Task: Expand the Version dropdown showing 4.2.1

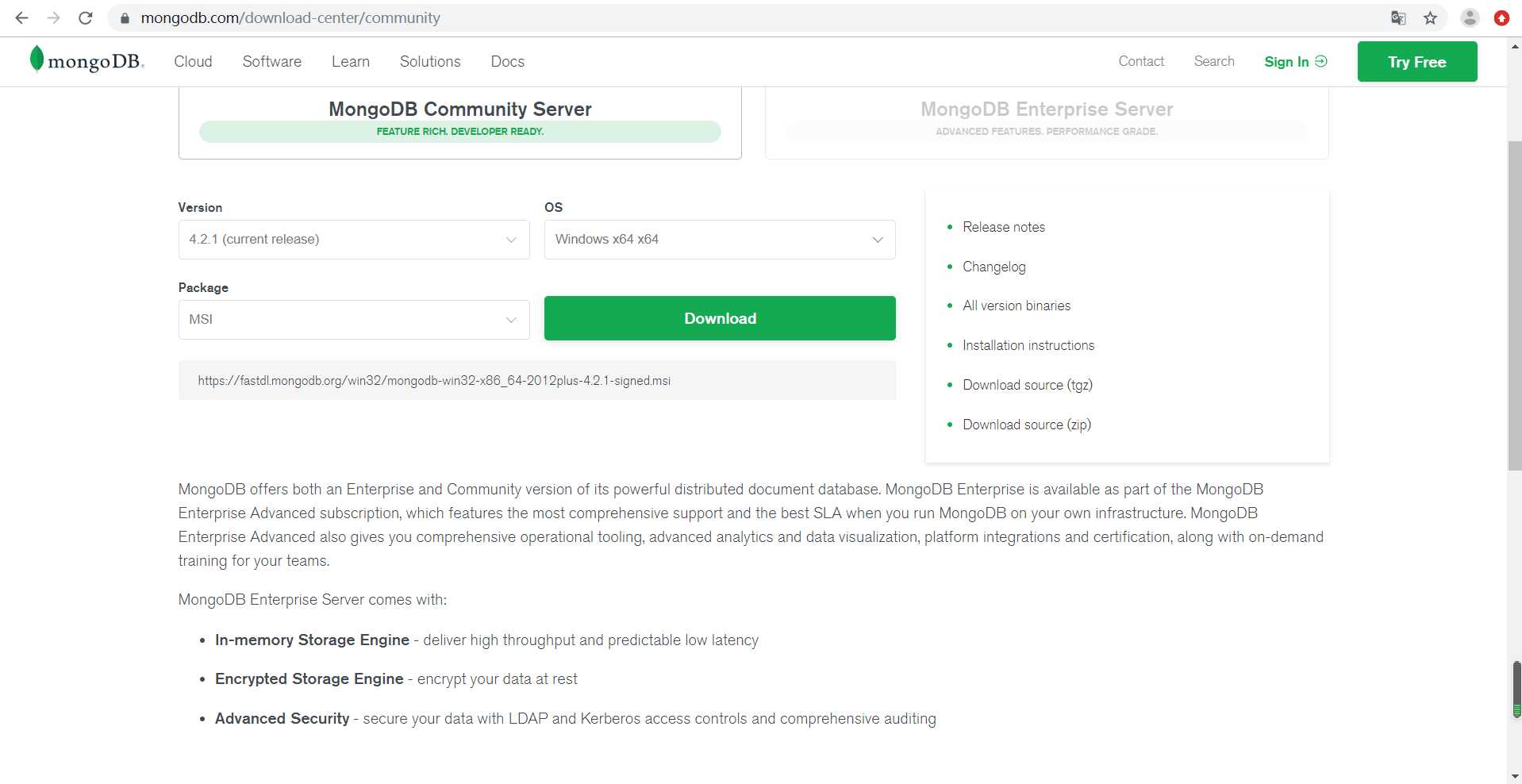Action: 354,240
